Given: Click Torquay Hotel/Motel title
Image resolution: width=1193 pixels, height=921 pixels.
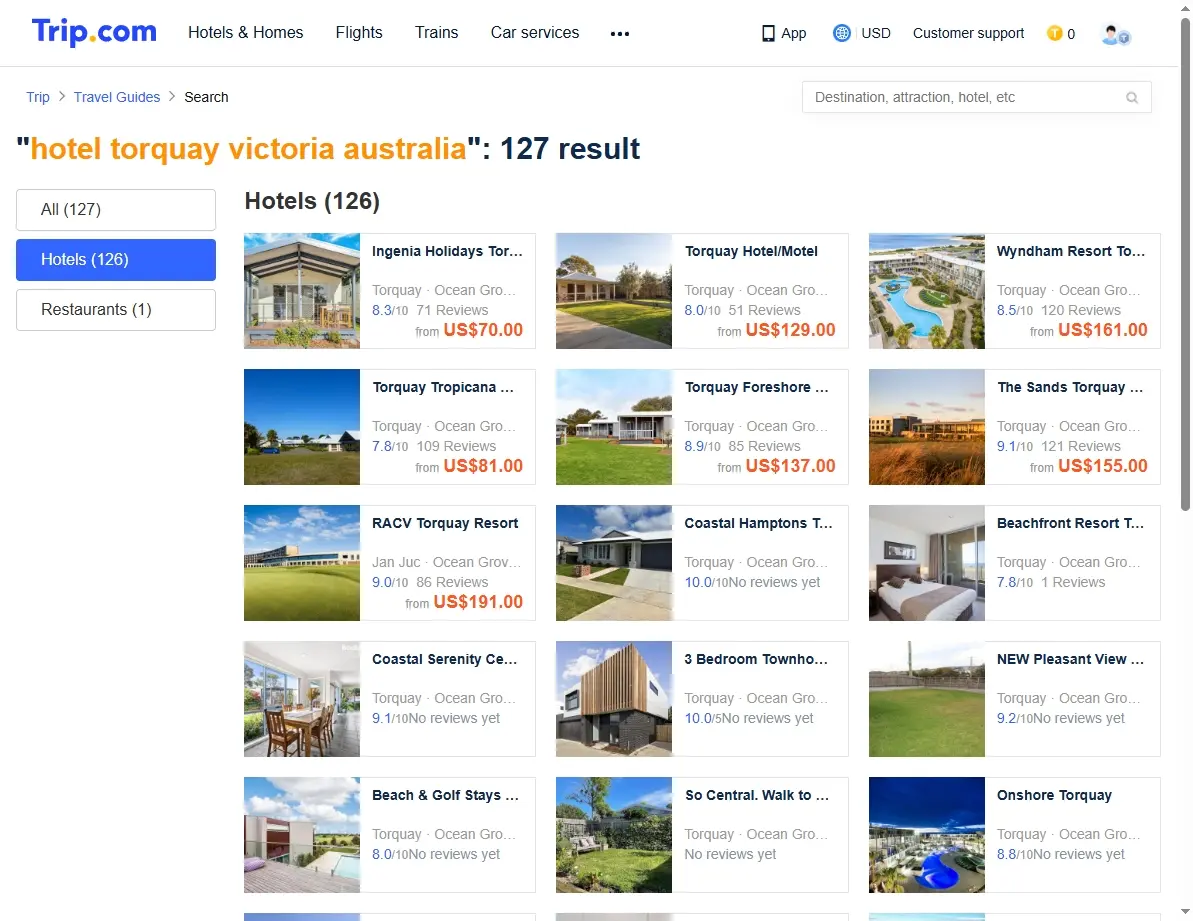Looking at the screenshot, I should point(751,251).
